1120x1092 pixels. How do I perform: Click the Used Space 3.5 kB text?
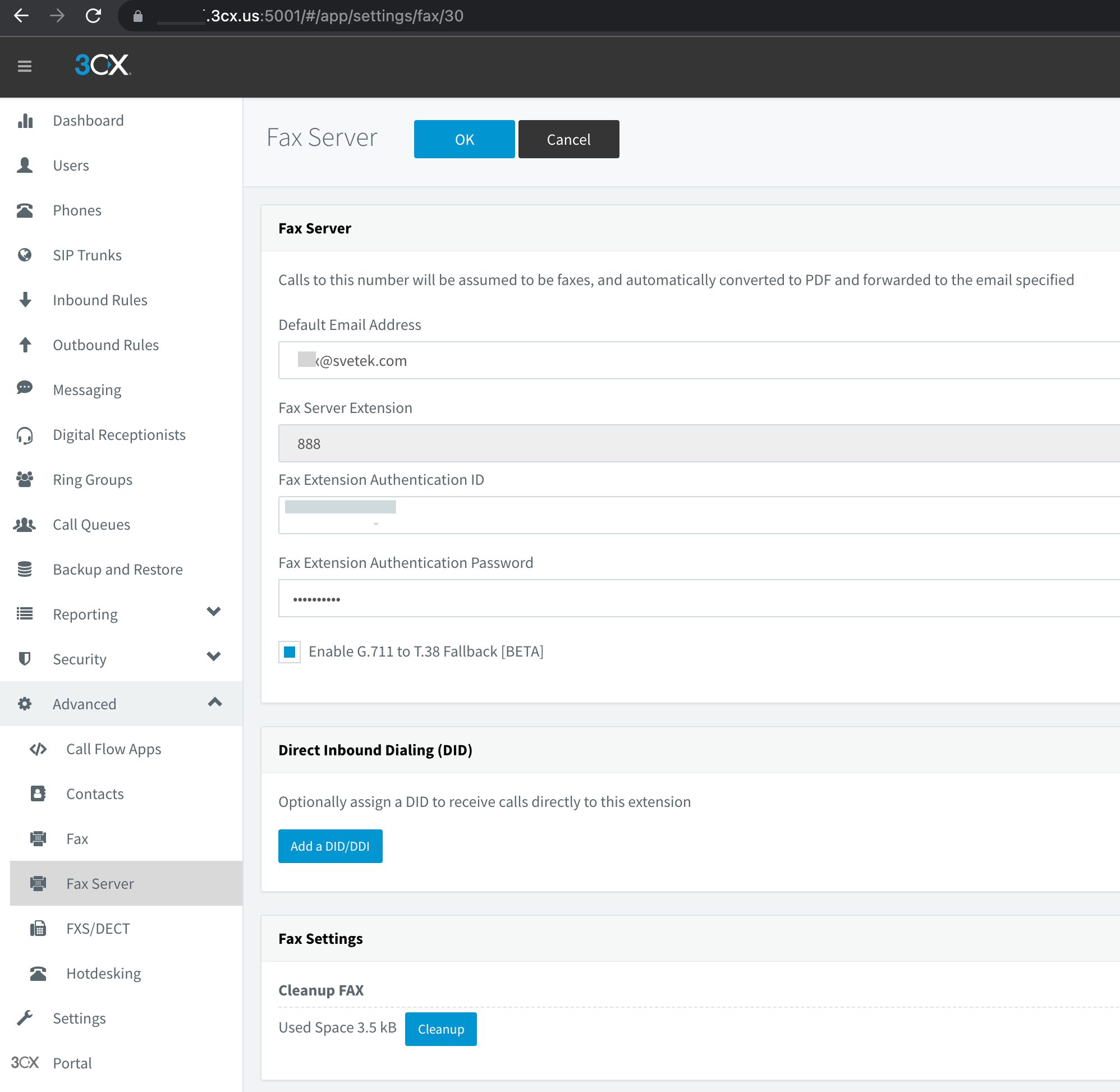[x=337, y=1027]
